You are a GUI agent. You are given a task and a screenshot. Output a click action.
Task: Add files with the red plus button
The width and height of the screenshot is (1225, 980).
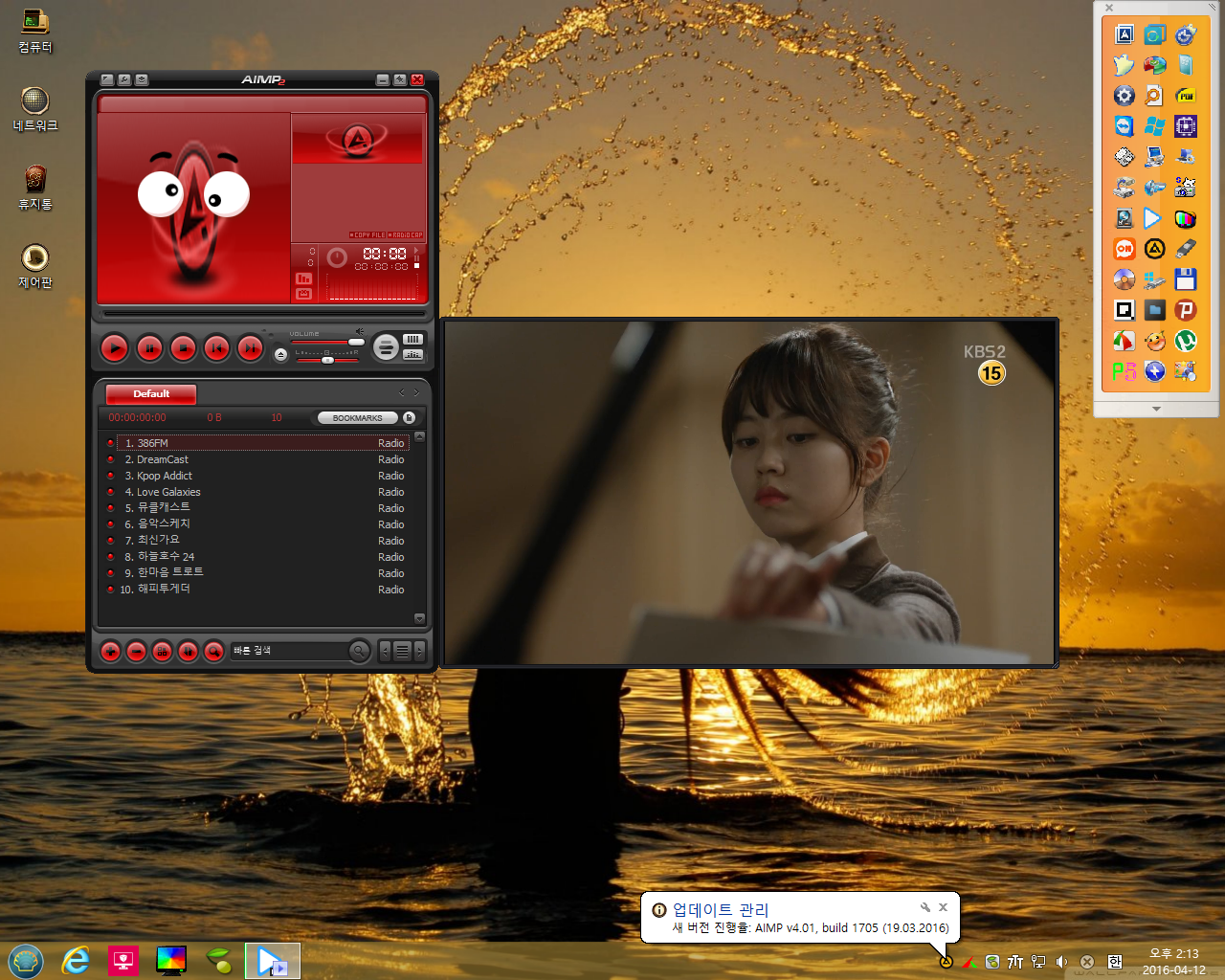pos(111,652)
